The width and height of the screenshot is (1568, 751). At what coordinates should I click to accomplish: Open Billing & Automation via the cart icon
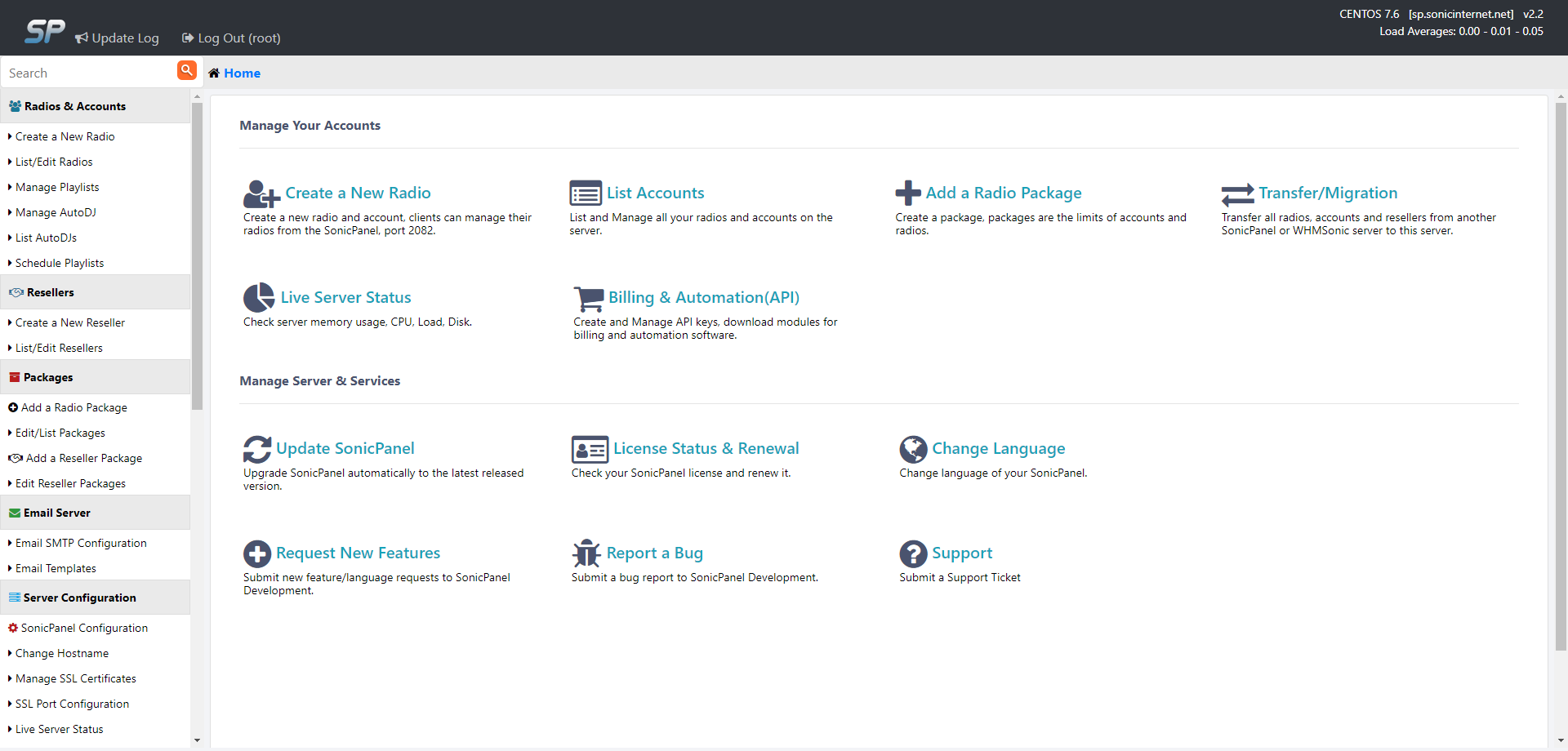click(x=588, y=298)
